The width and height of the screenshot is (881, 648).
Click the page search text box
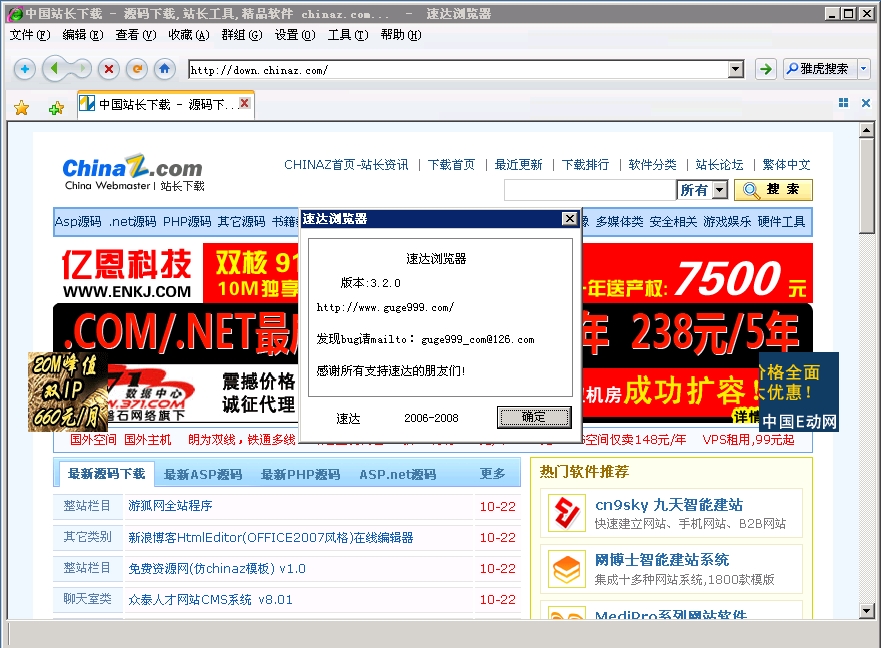coord(590,190)
